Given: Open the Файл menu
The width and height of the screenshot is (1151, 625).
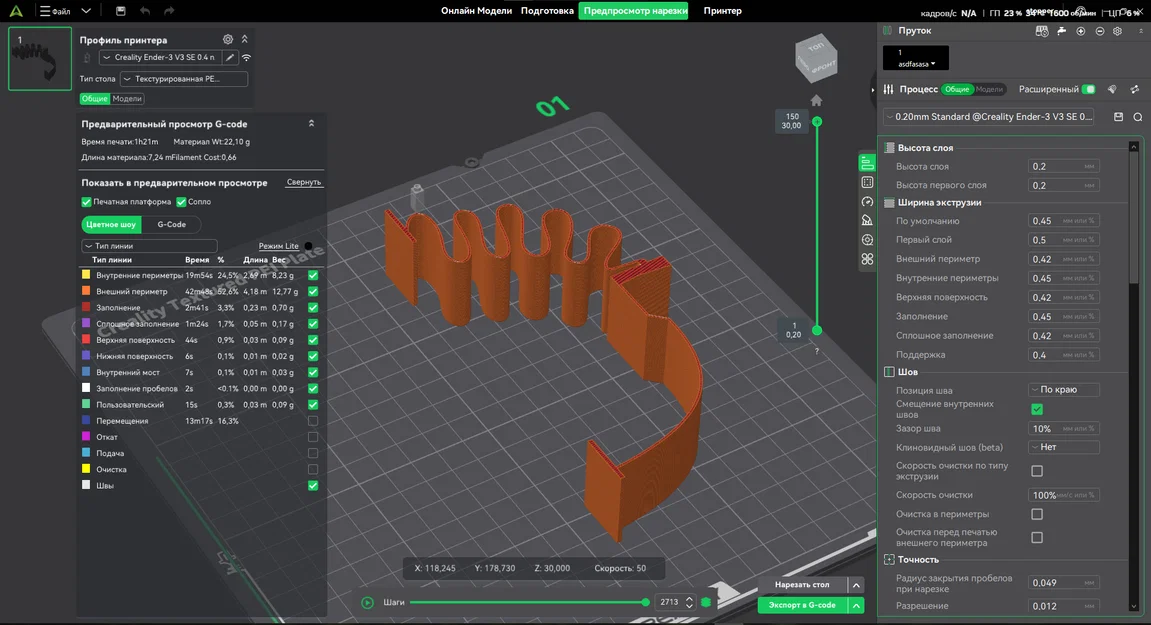Looking at the screenshot, I should coord(55,11).
